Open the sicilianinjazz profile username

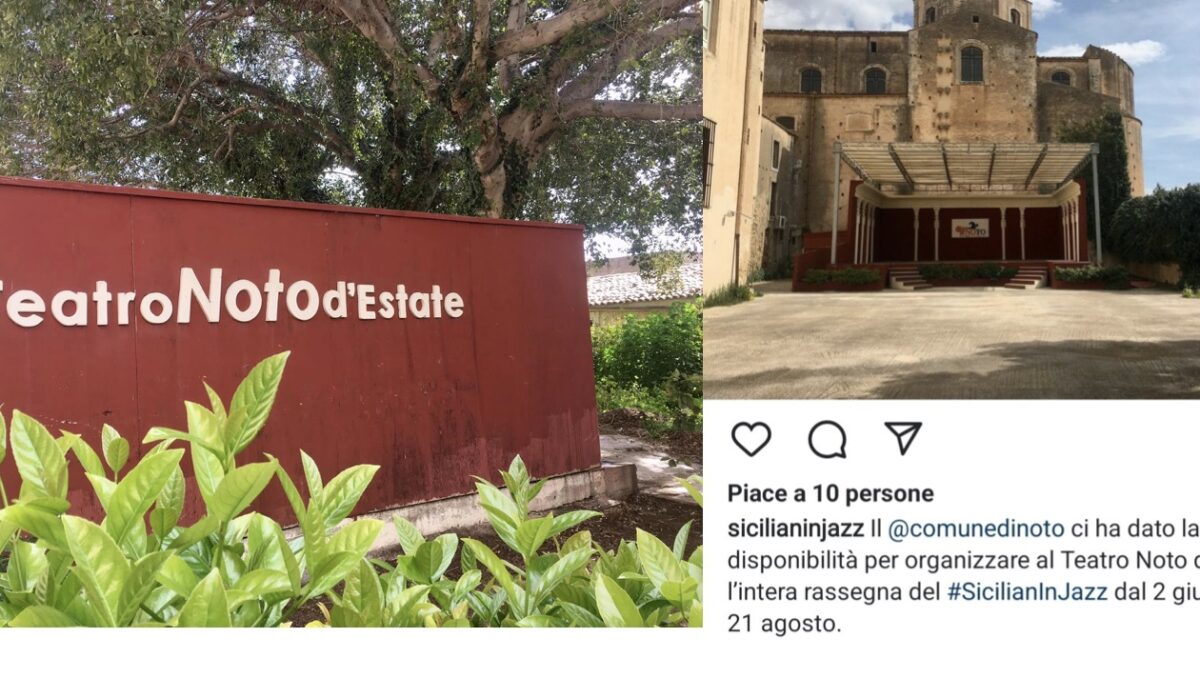click(795, 526)
